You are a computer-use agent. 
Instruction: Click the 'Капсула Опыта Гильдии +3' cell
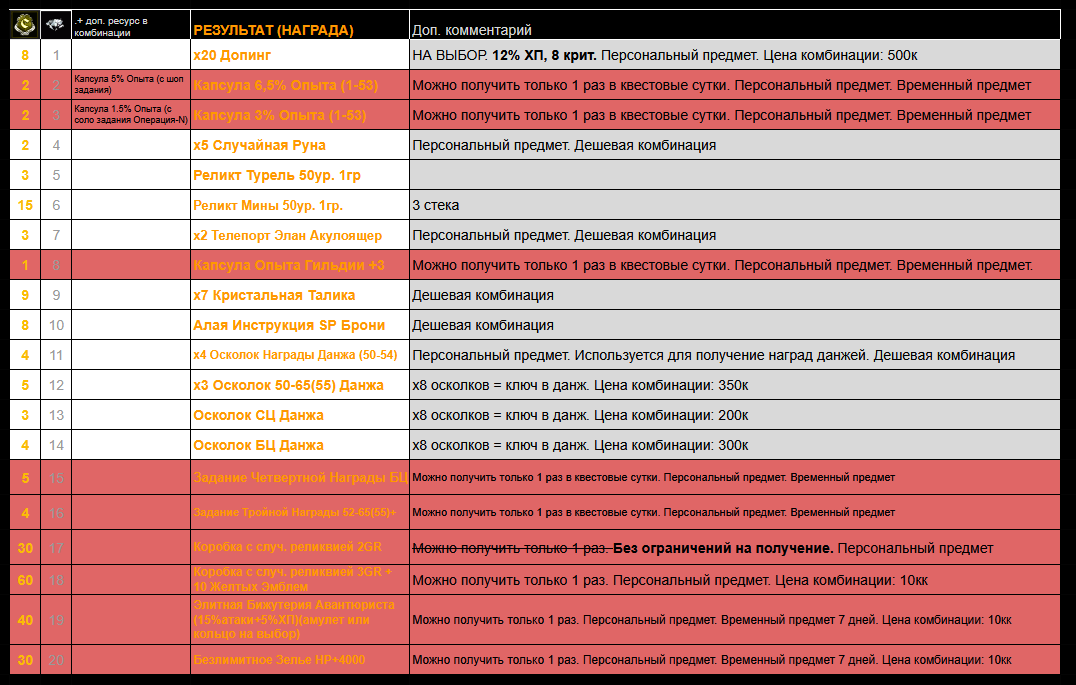[x=288, y=265]
